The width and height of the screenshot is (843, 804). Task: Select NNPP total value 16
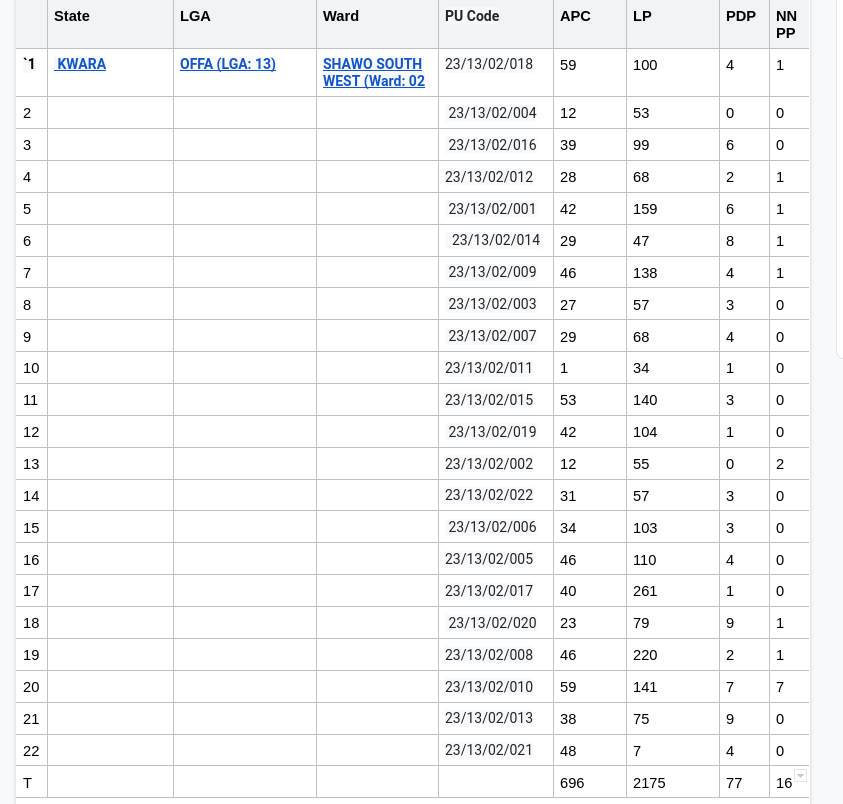(x=784, y=783)
